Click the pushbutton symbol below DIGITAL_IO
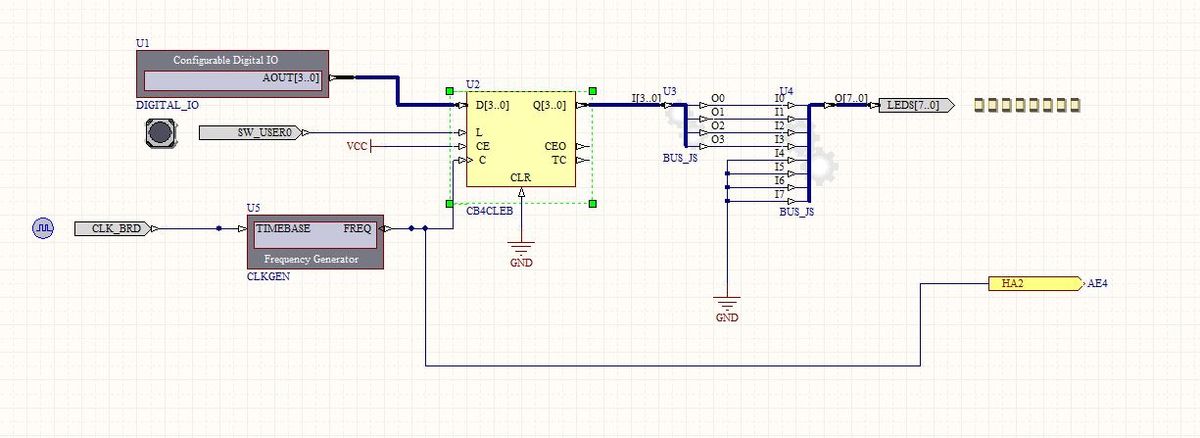1200x438 pixels. click(x=159, y=132)
